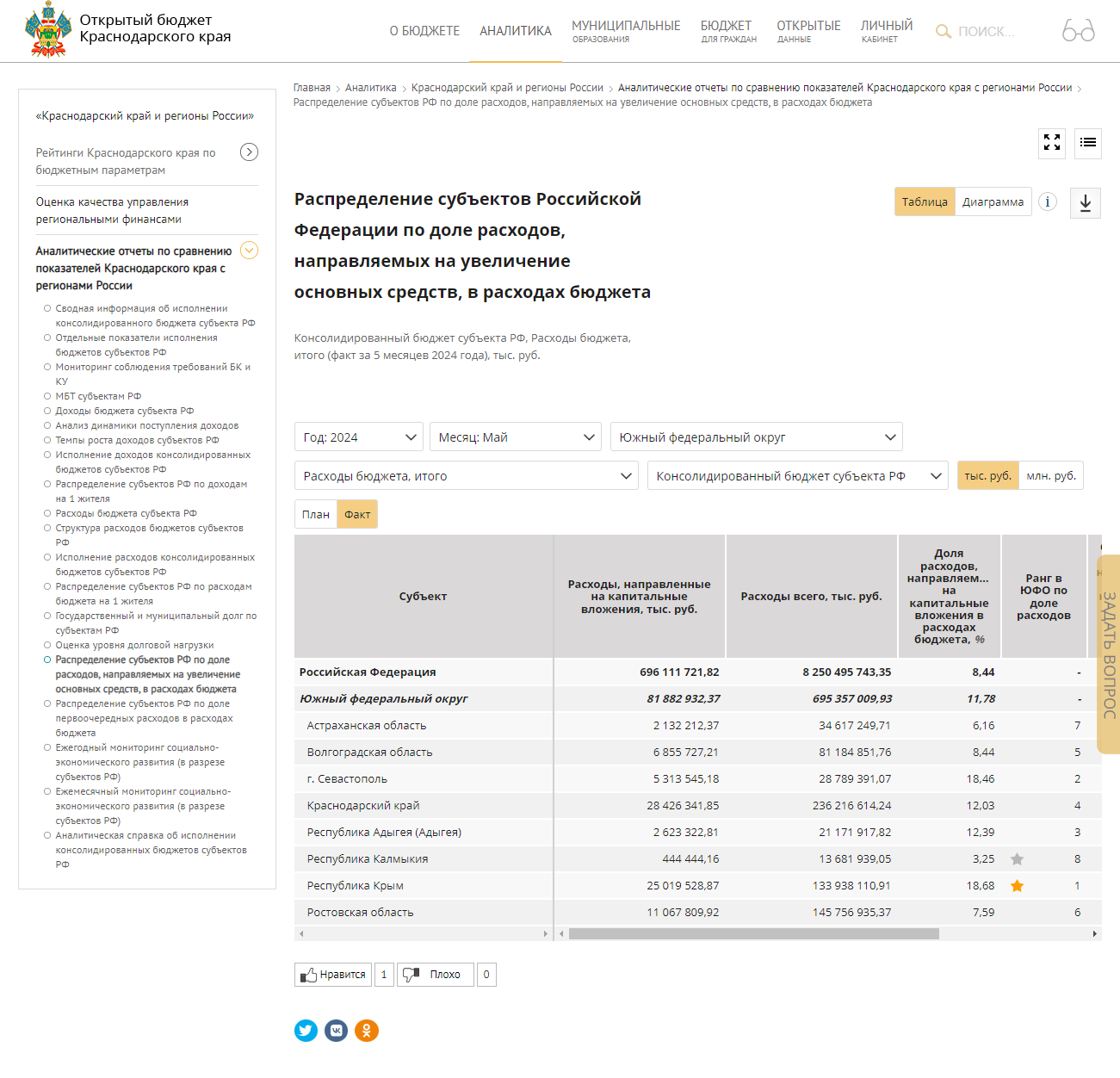This screenshot has width=1120, height=1078.
Task: Share via the Odnoklassniki icon
Action: point(367,1031)
